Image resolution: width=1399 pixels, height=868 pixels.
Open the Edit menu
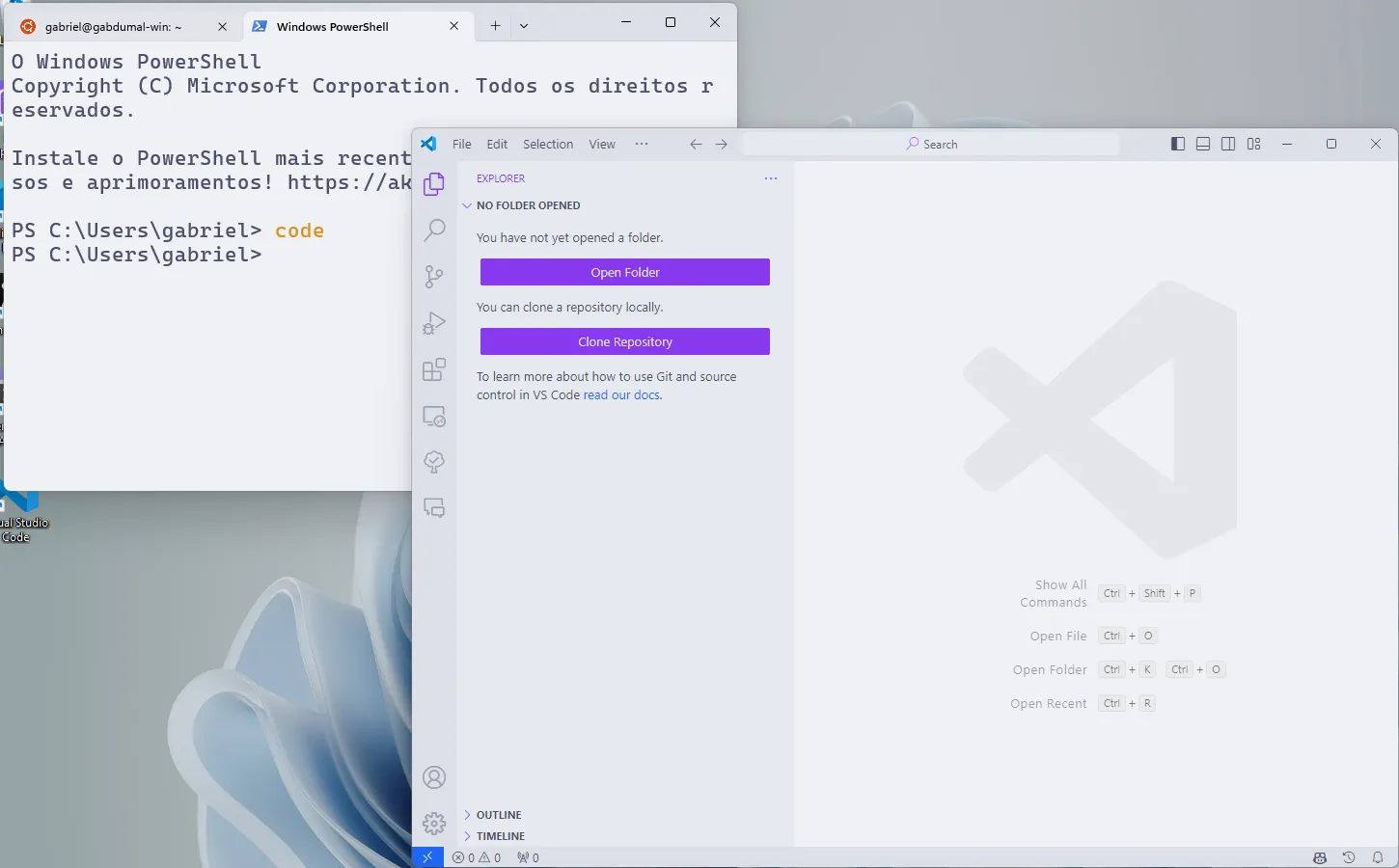click(x=497, y=144)
